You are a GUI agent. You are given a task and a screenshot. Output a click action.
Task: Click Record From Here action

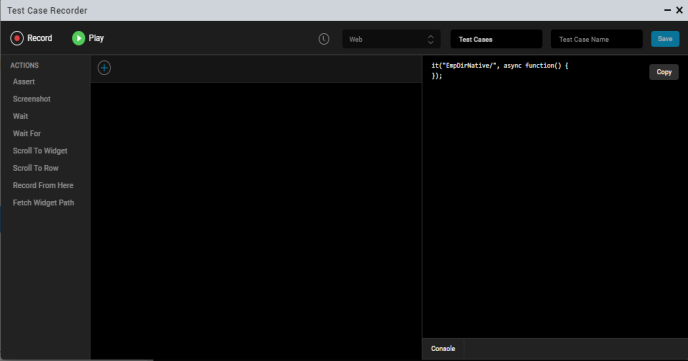tap(43, 186)
